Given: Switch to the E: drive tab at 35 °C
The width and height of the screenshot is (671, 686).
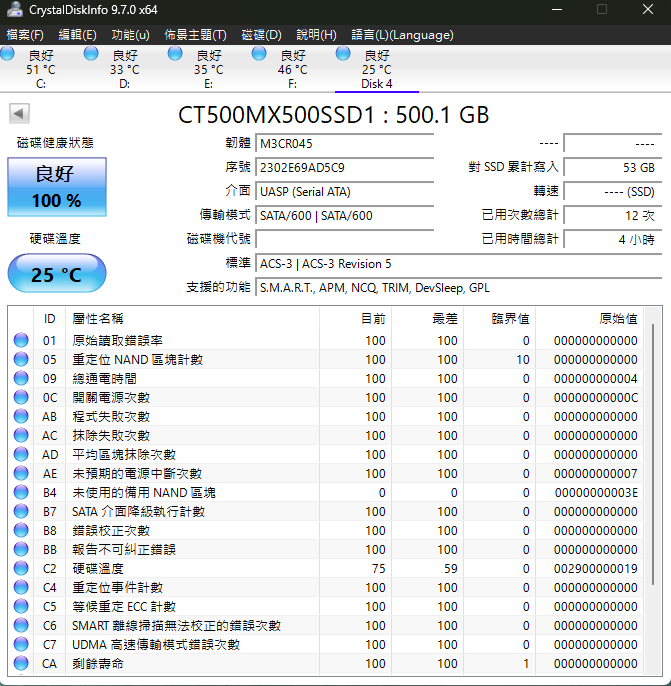Looking at the screenshot, I should (209, 69).
